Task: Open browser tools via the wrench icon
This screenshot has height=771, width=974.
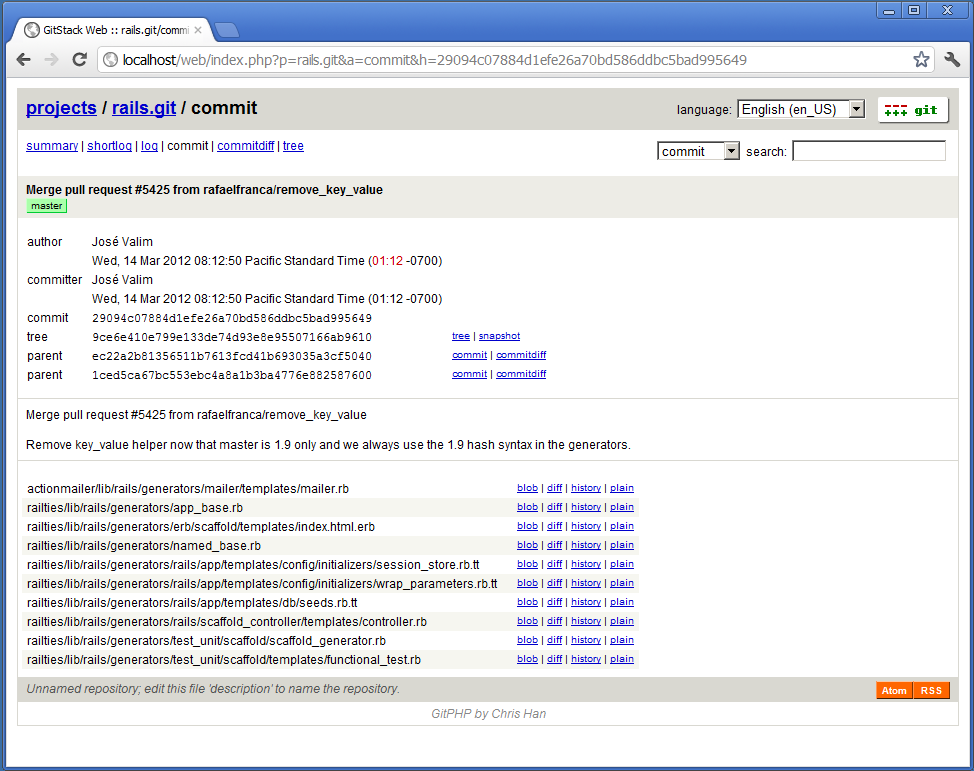Action: click(x=951, y=59)
